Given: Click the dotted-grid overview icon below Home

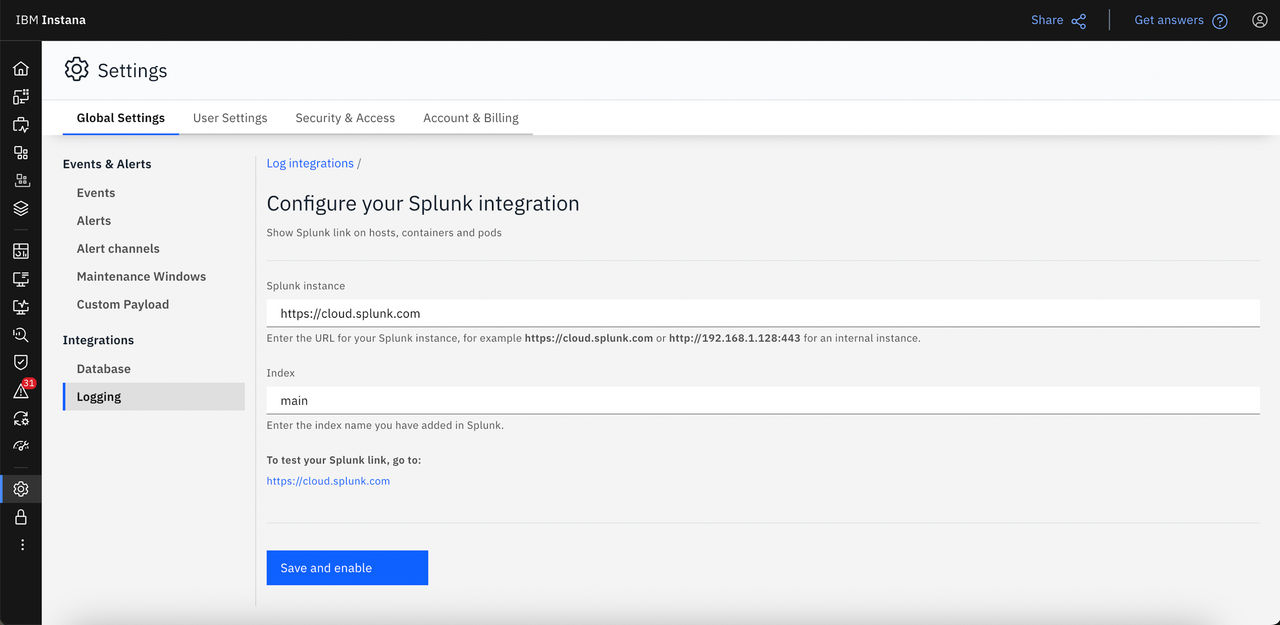Looking at the screenshot, I should 21,97.
